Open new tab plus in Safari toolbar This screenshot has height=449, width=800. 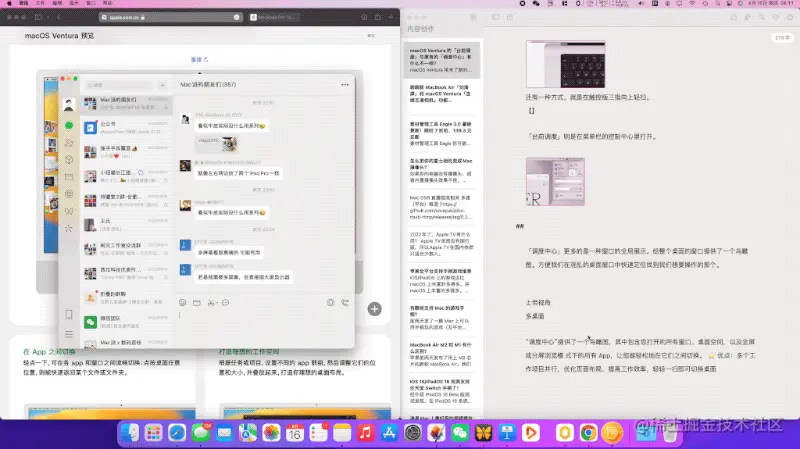tap(391, 17)
